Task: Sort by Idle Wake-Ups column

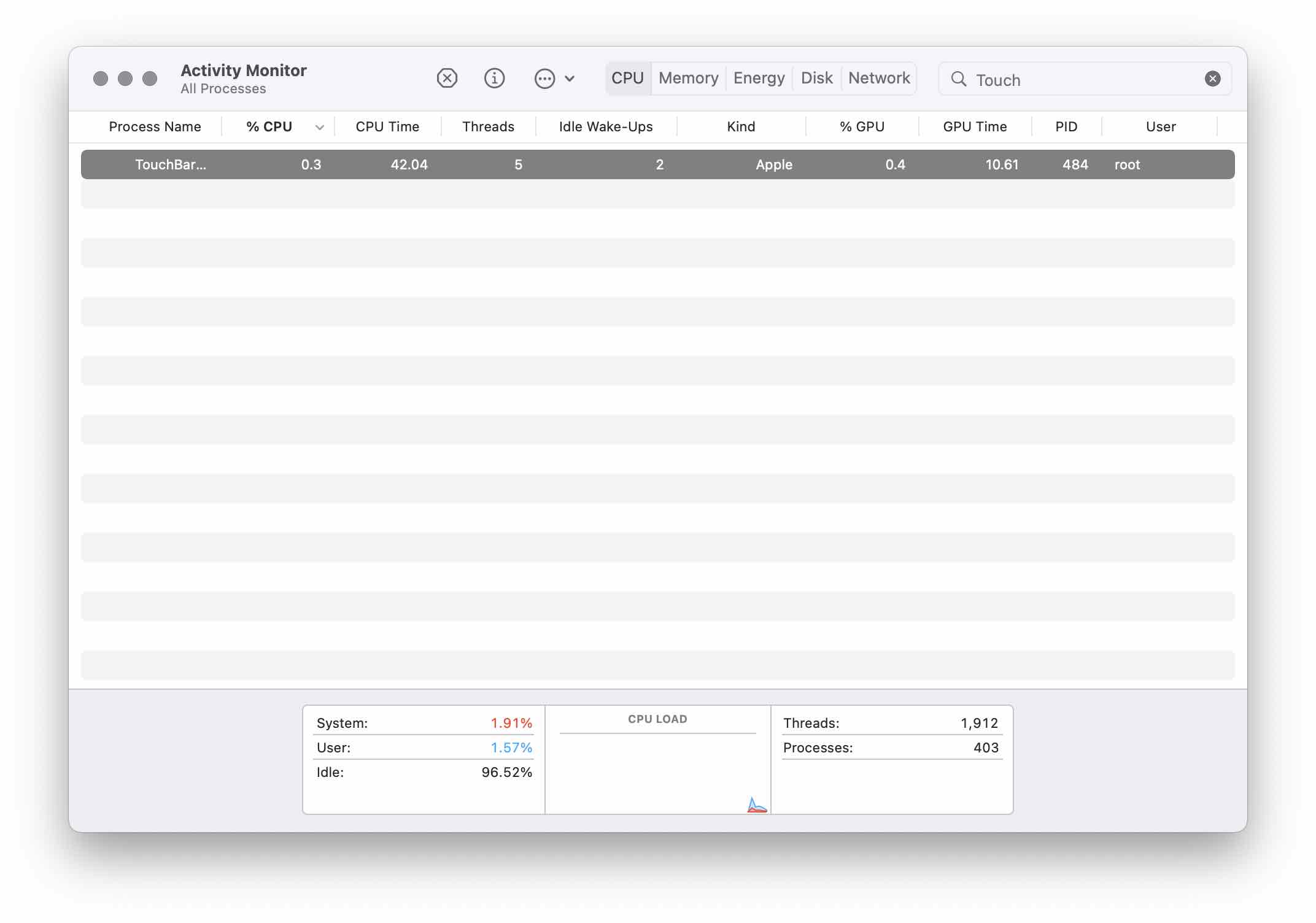Action: [605, 126]
